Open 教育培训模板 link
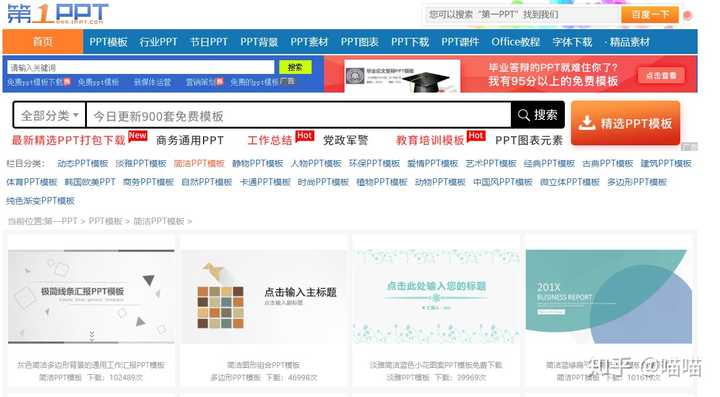Image resolution: width=720 pixels, height=397 pixels. tap(430, 140)
